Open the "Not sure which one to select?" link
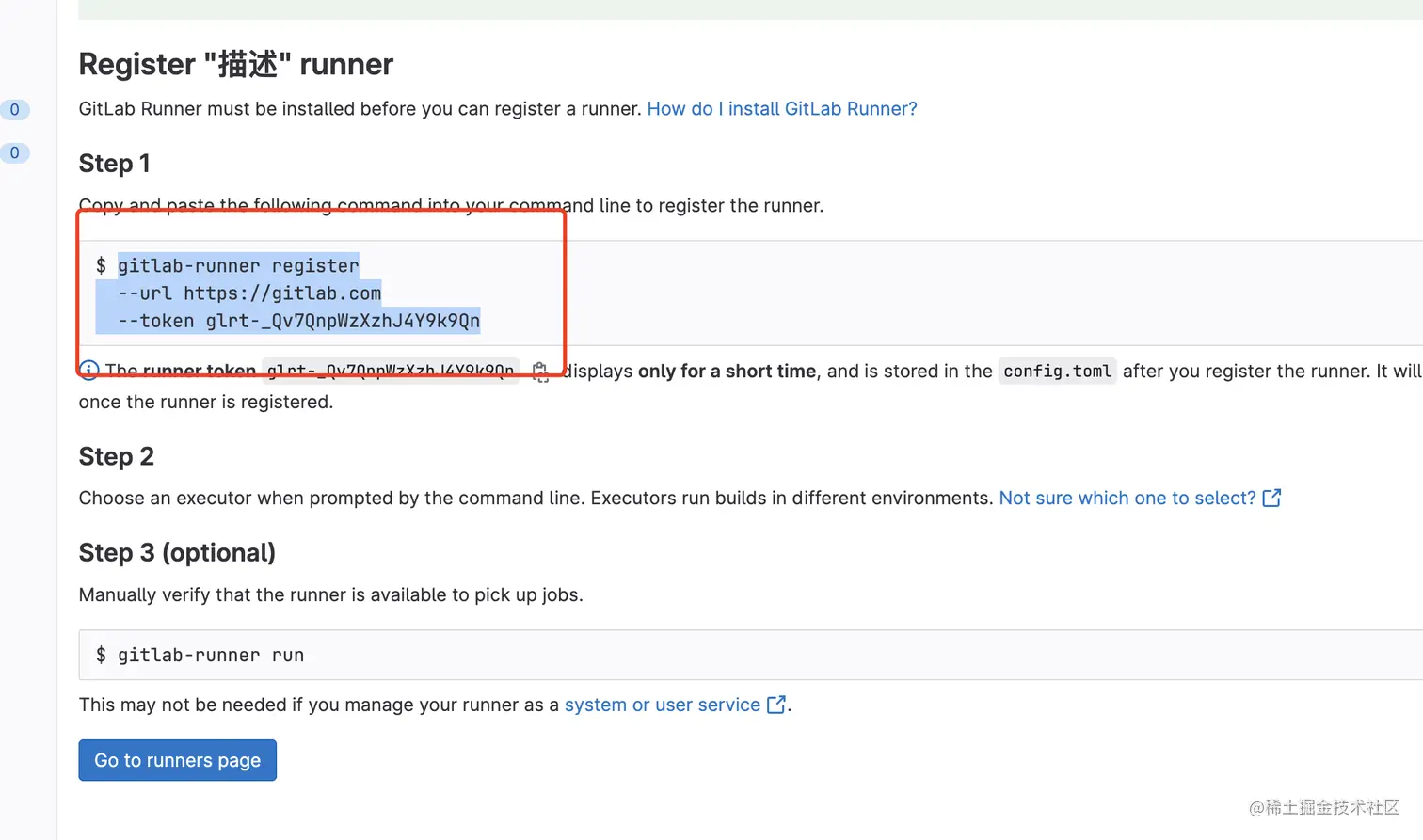The image size is (1423, 840). pyautogui.click(x=1127, y=498)
